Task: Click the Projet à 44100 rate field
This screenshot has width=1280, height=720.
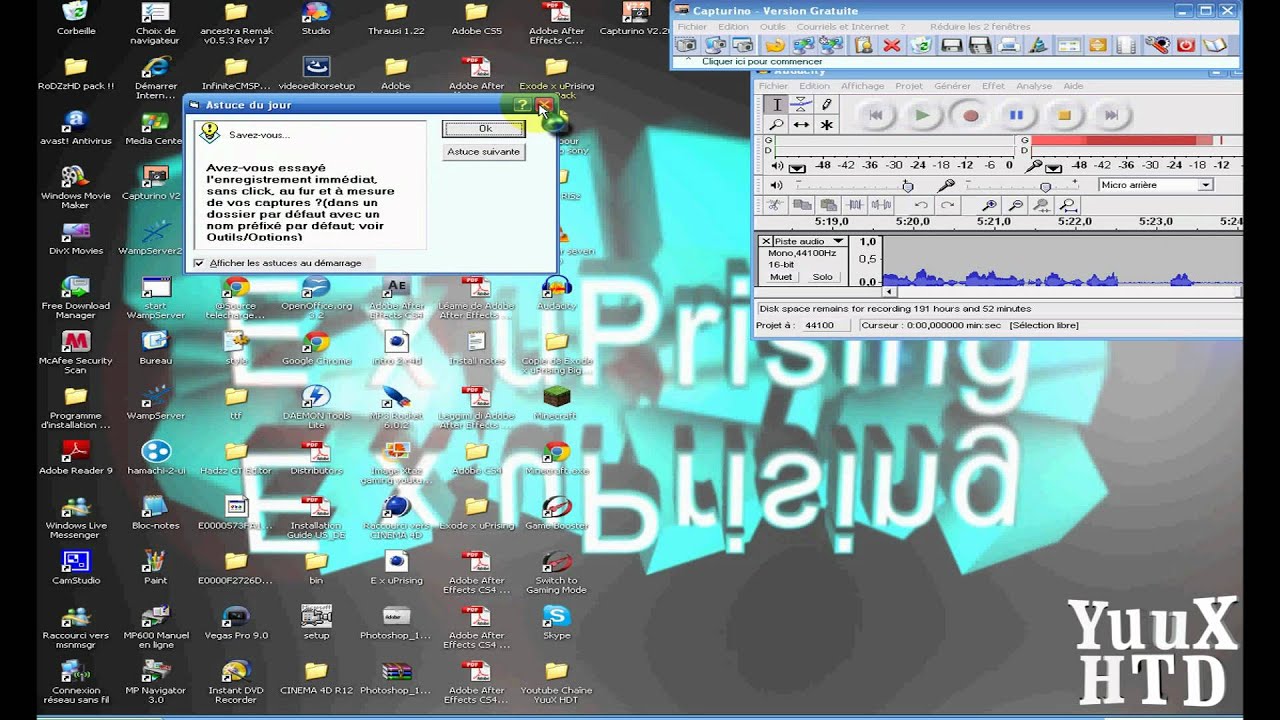Action: (825, 326)
